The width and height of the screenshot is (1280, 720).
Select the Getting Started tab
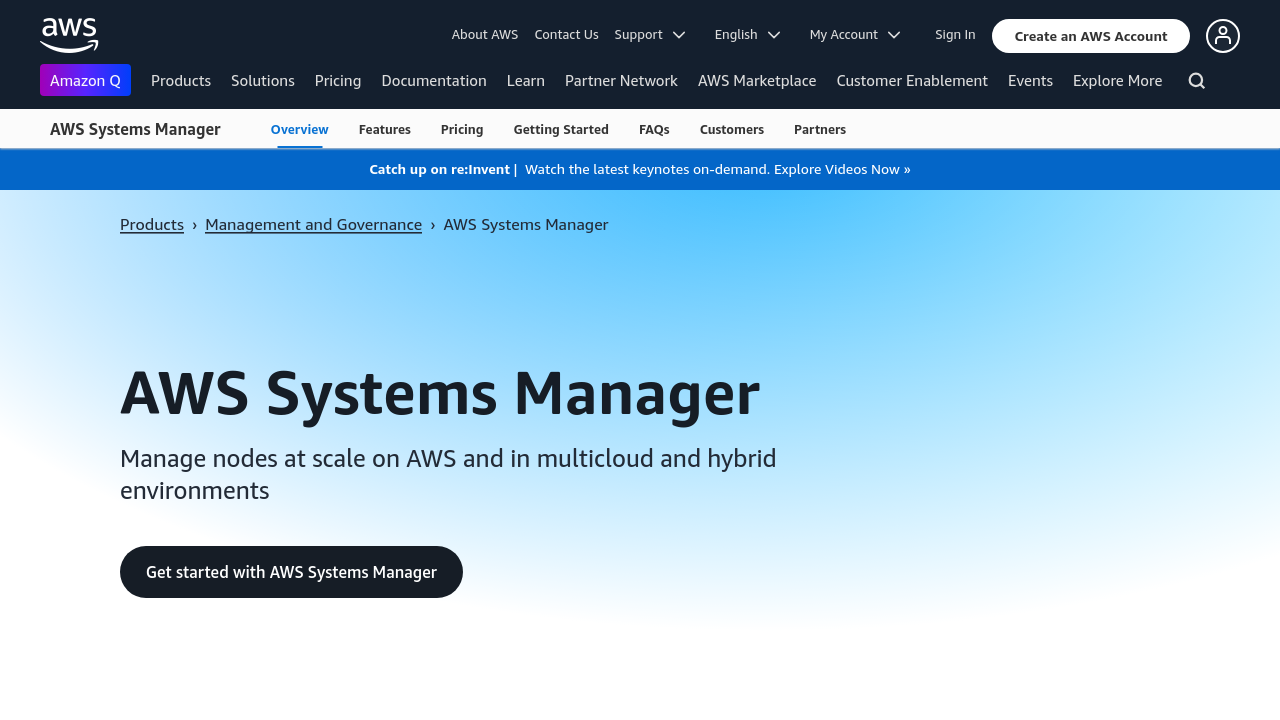point(561,129)
